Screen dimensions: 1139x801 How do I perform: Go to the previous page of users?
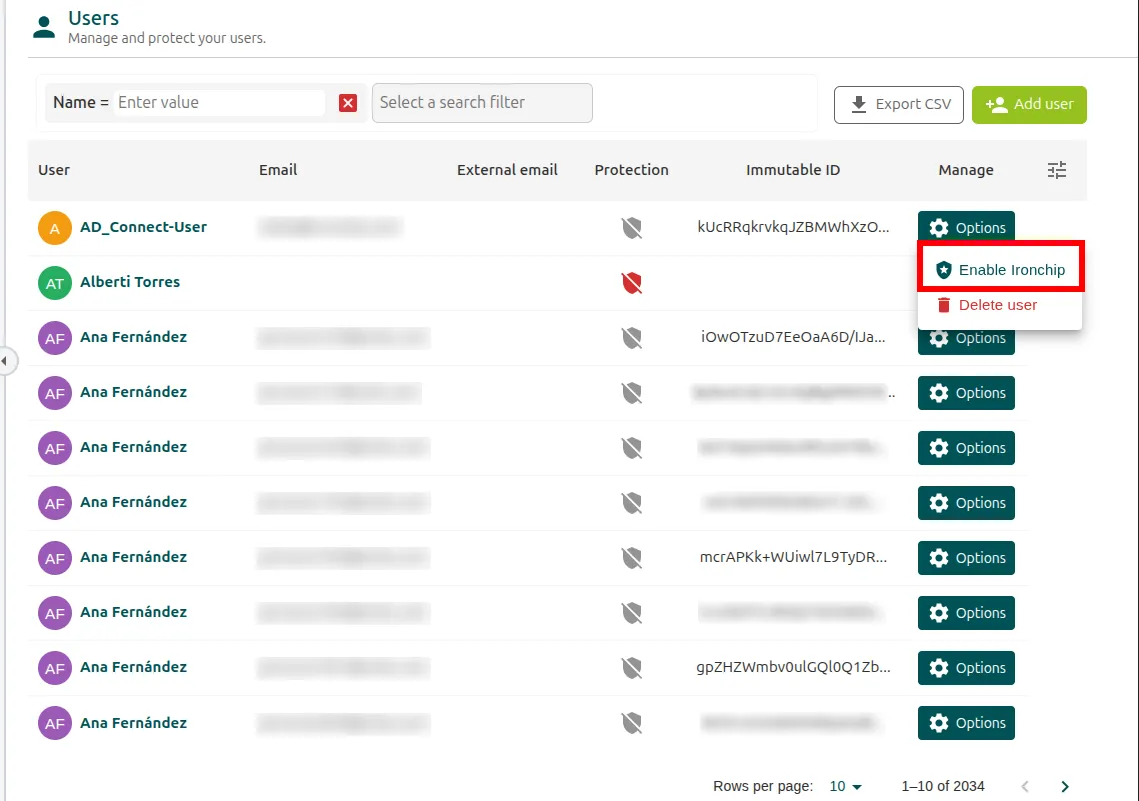1025,786
